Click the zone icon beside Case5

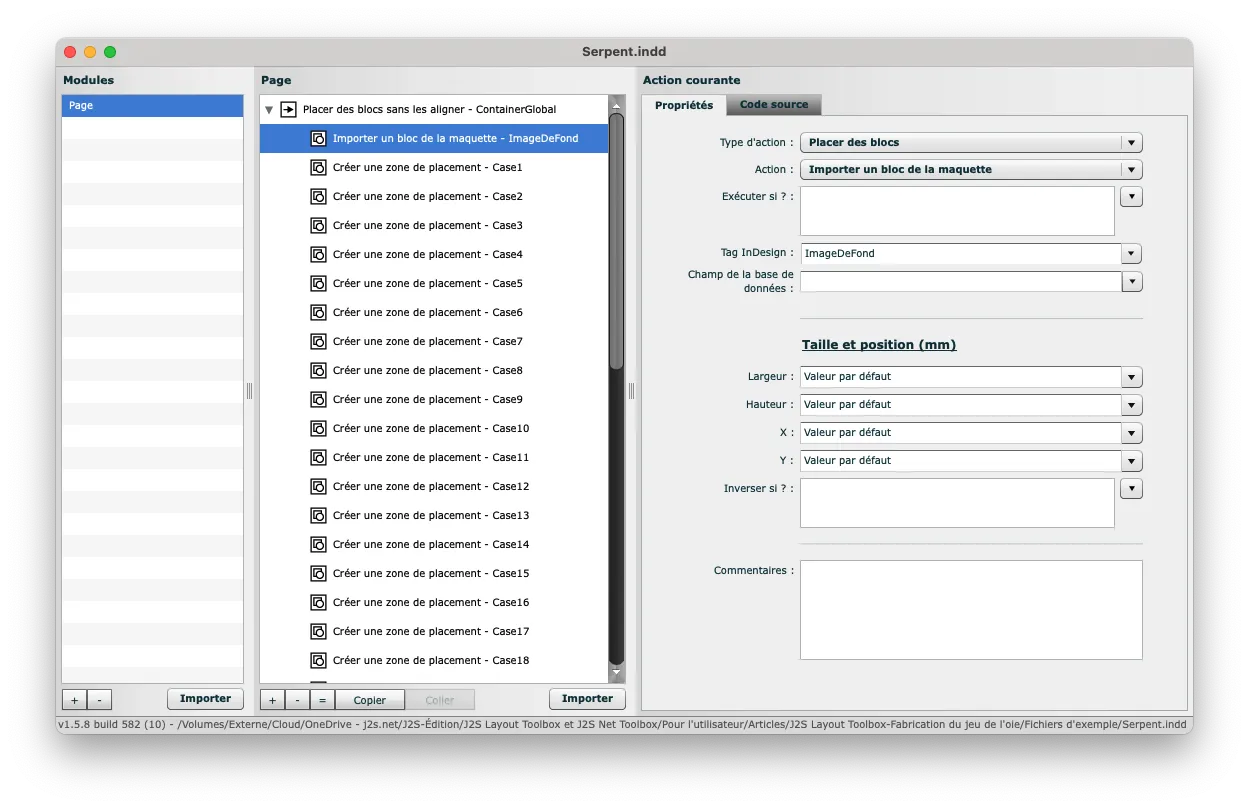click(x=318, y=283)
